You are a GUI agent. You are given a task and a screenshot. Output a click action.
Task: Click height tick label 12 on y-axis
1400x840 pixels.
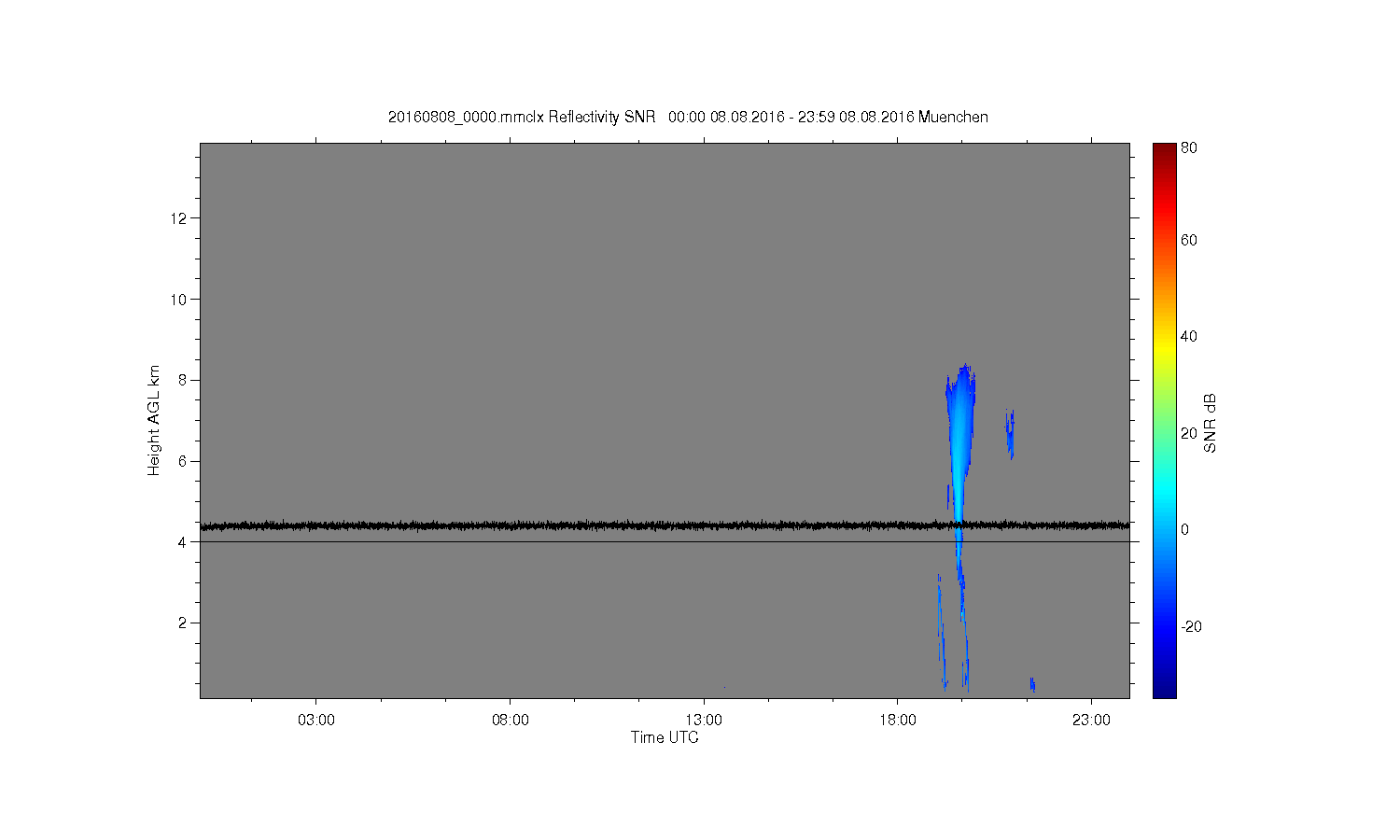[x=179, y=218]
